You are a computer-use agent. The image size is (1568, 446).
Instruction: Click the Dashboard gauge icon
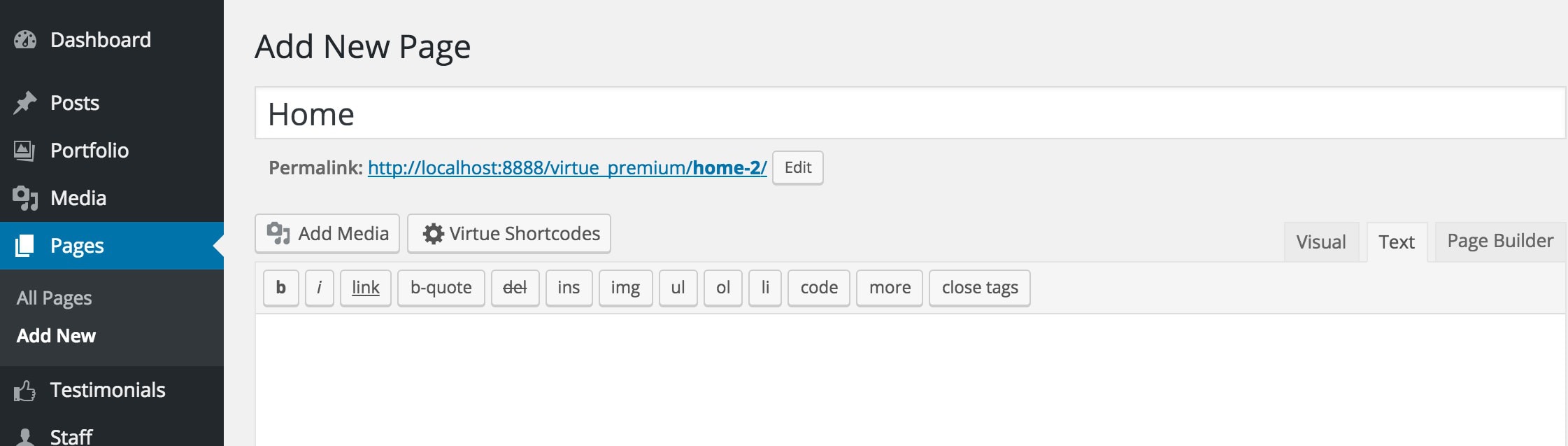(x=25, y=40)
